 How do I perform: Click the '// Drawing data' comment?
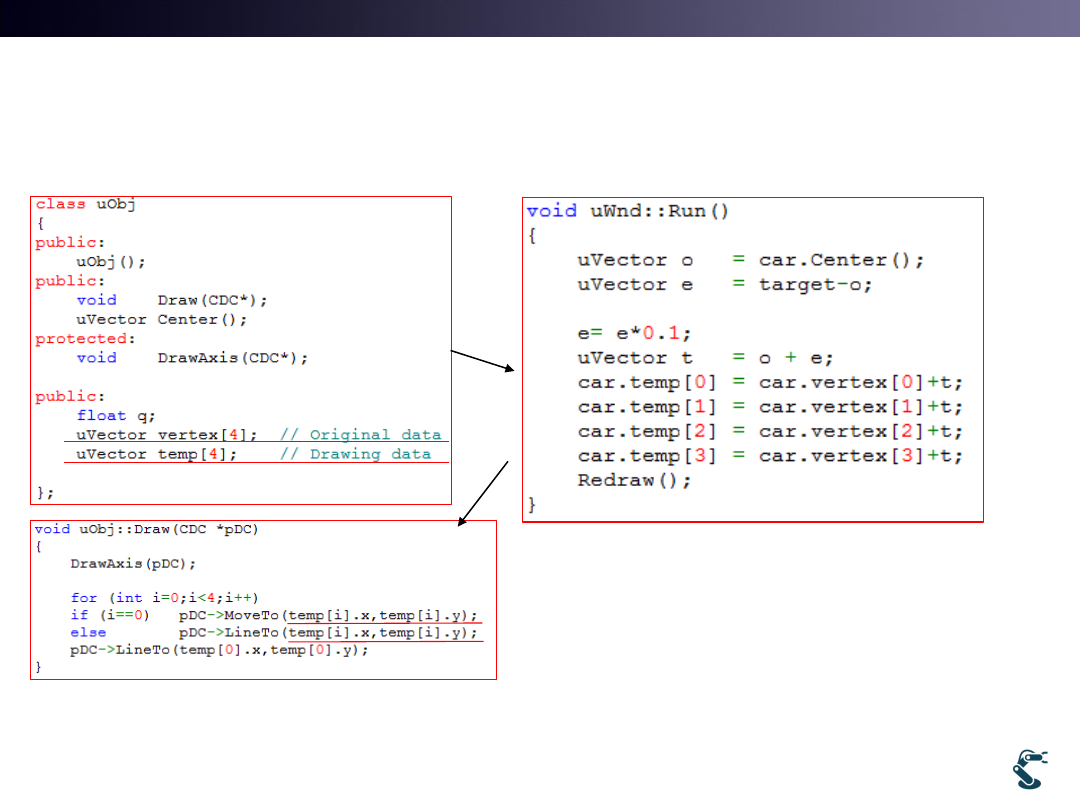coord(355,454)
